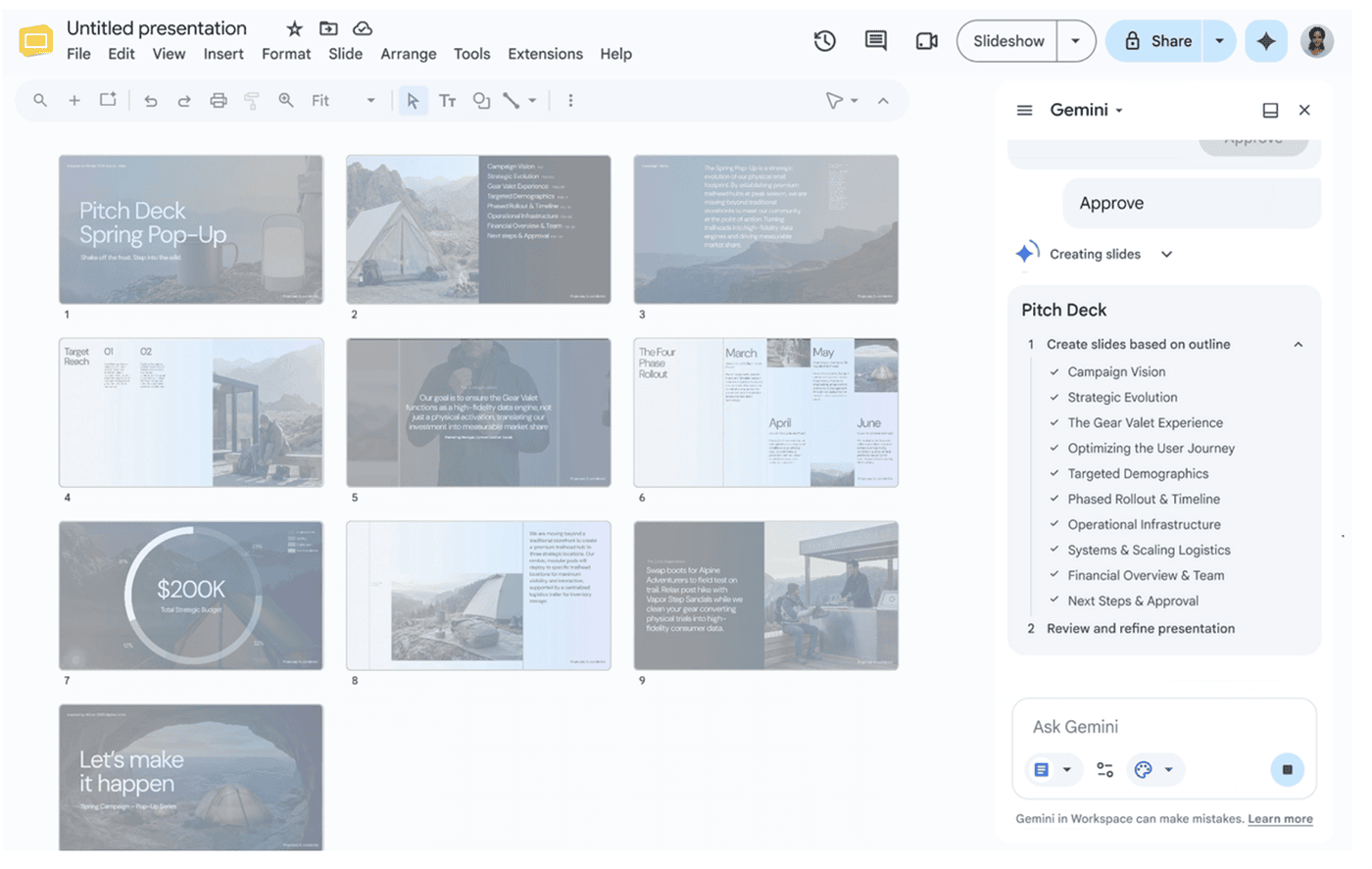Start the Slideshow
Image resolution: width=1372 pixels, height=869 pixels.
tap(1007, 41)
